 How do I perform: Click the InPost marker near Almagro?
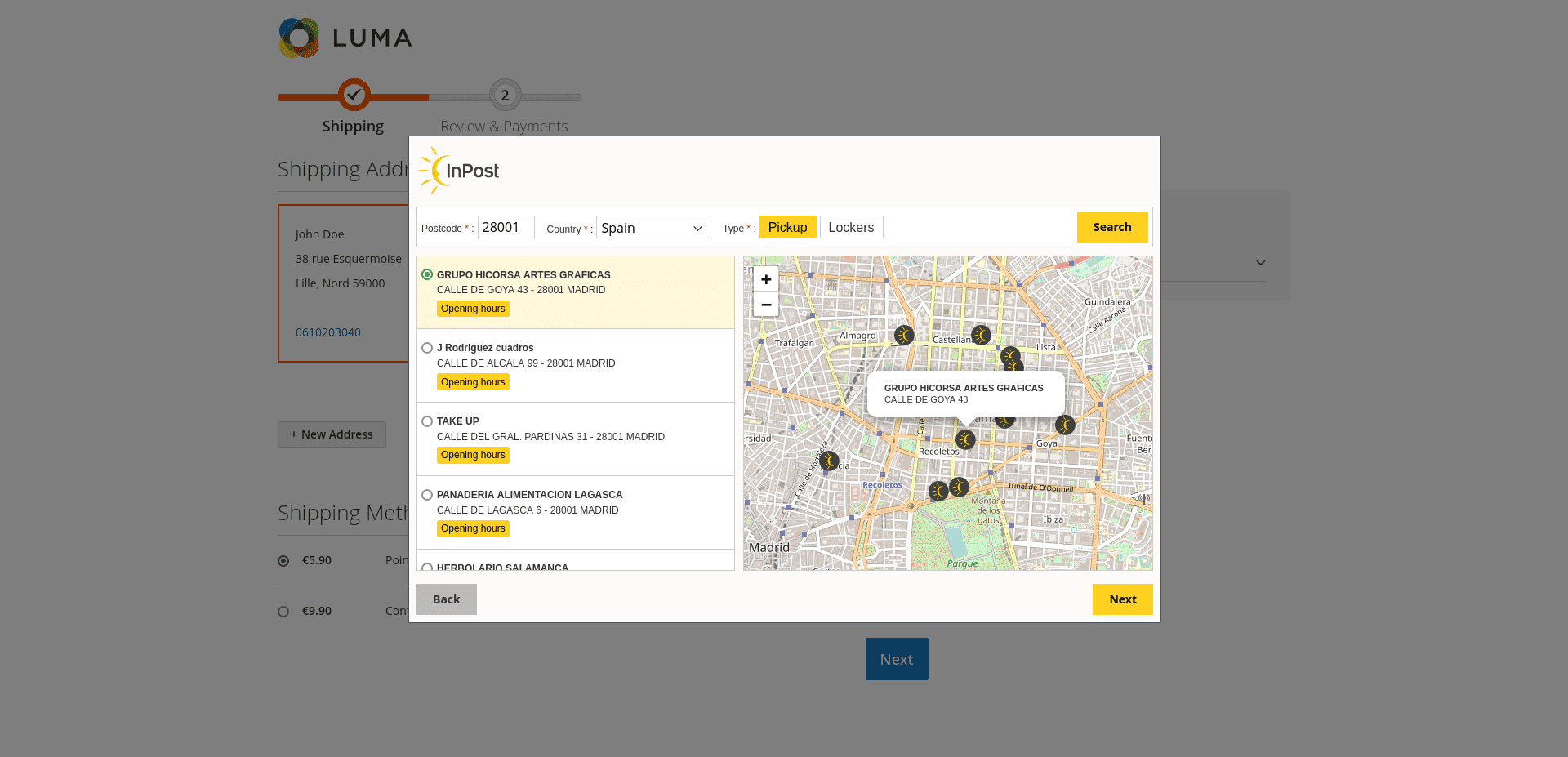click(x=903, y=335)
